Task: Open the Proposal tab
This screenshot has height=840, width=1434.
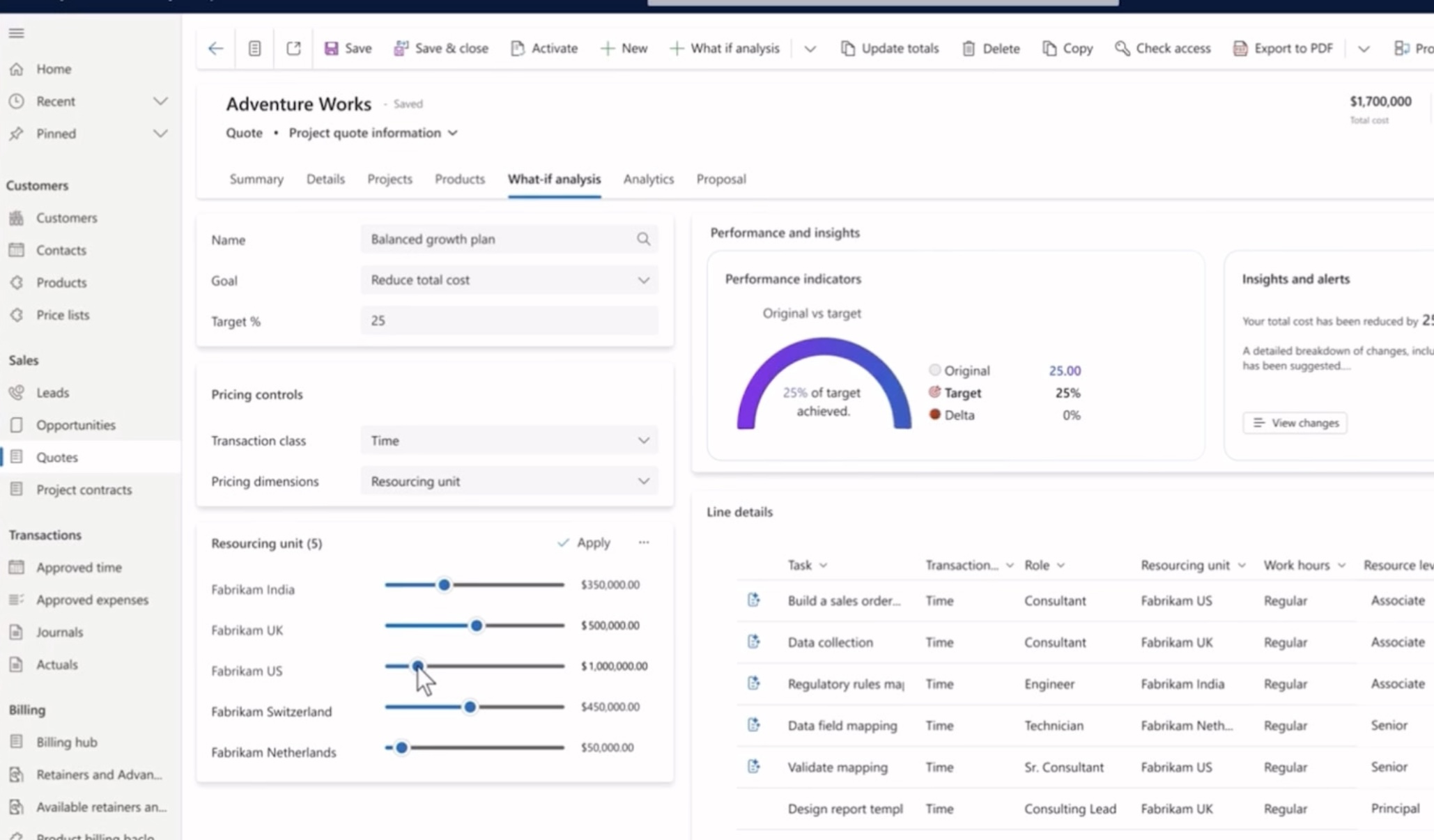Action: tap(720, 179)
